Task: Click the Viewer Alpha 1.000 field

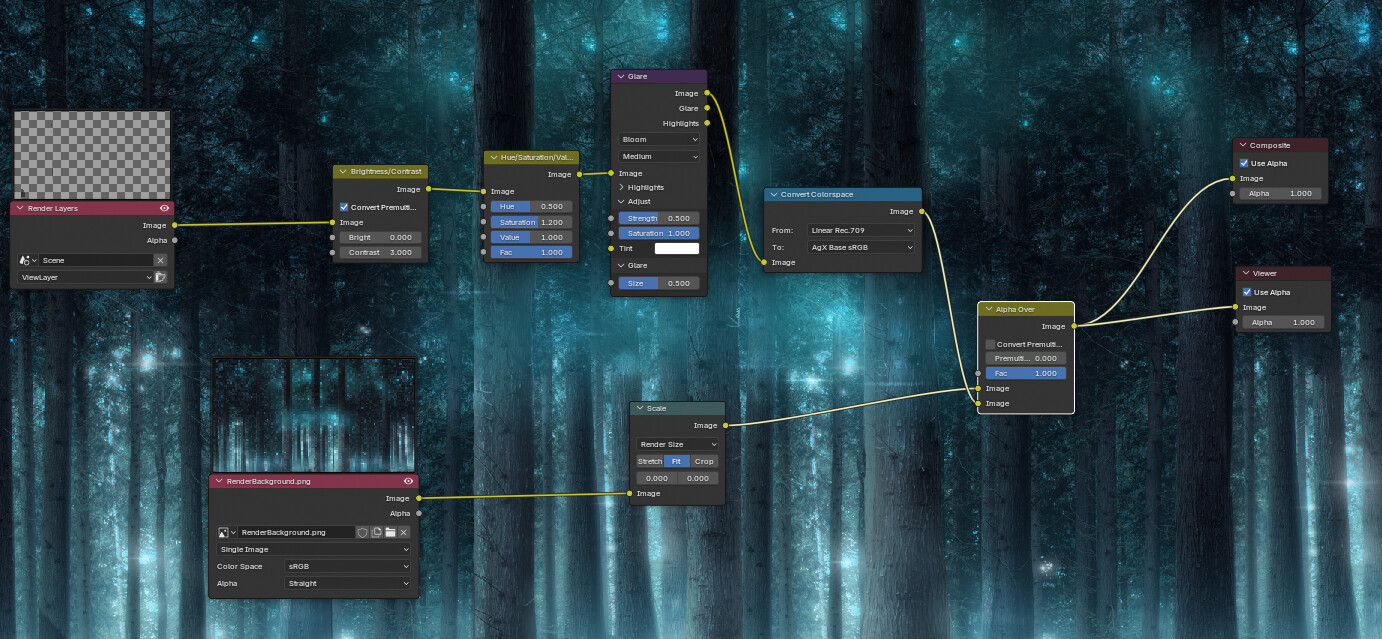Action: point(1284,322)
